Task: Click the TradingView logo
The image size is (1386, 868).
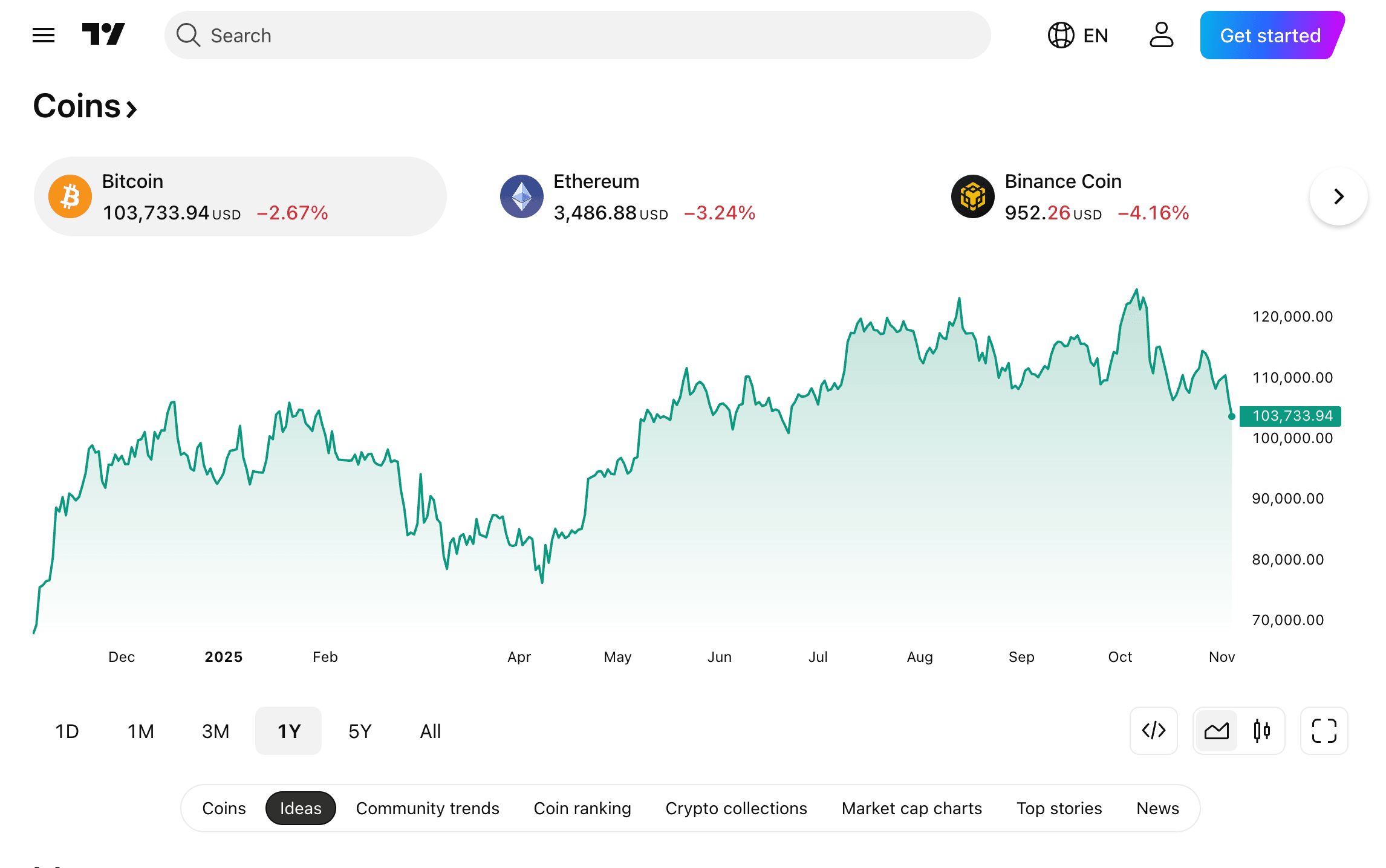Action: tap(103, 35)
